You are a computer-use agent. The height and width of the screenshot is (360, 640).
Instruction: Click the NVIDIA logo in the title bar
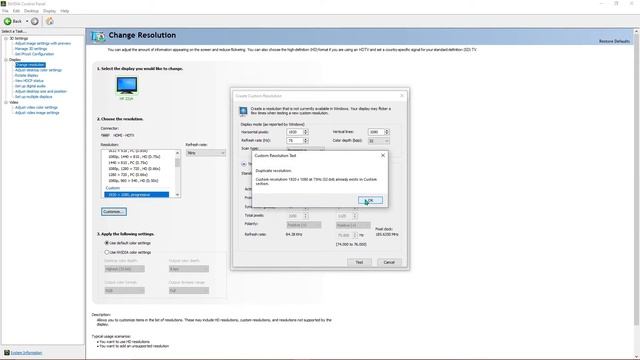(x=3, y=4)
